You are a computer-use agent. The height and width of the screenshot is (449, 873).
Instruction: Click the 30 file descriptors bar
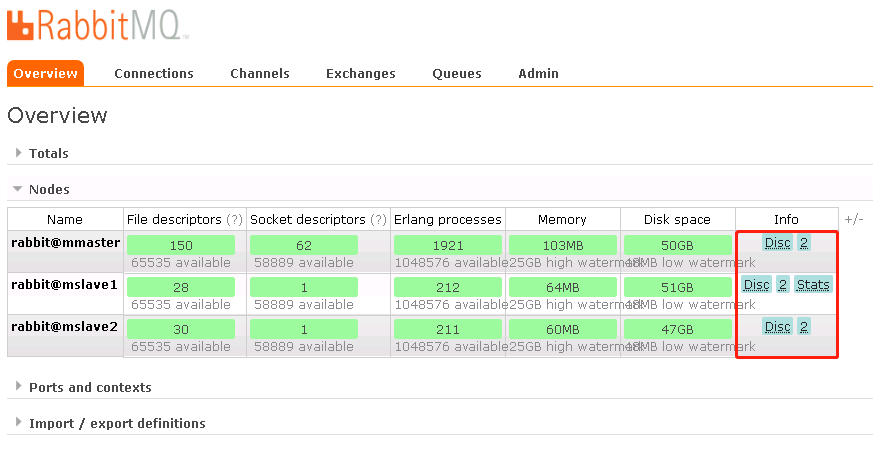click(x=181, y=329)
